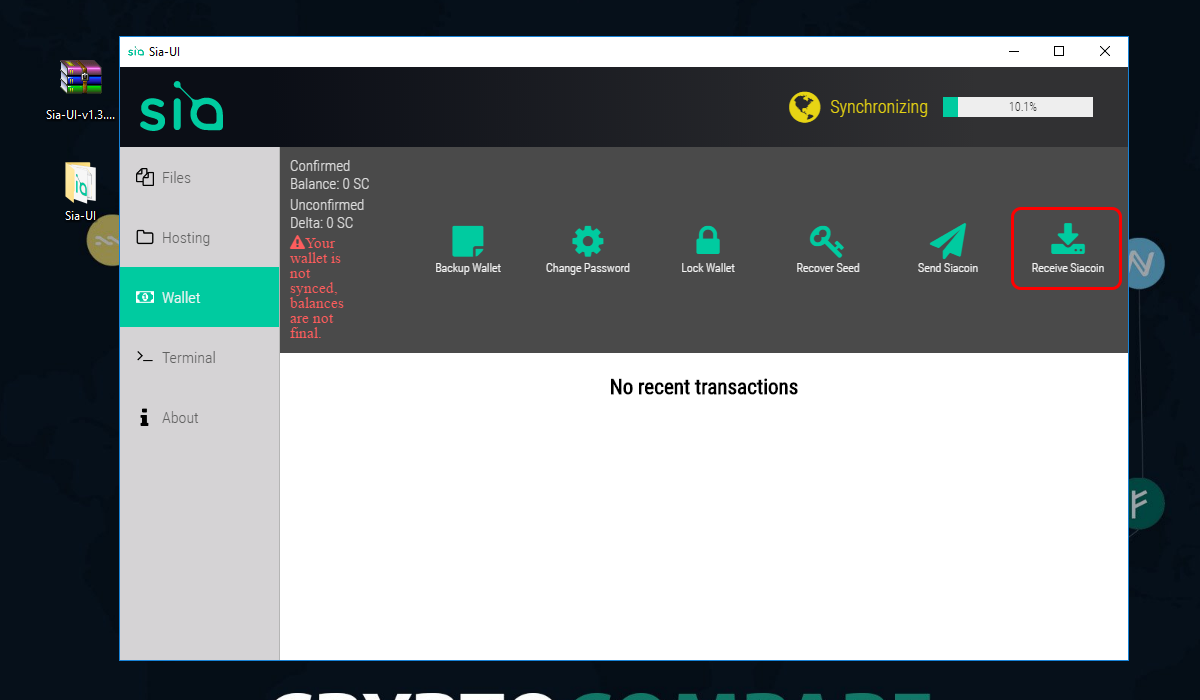Click the wallet not synced warning
Image resolution: width=1200 pixels, height=700 pixels.
click(x=317, y=288)
